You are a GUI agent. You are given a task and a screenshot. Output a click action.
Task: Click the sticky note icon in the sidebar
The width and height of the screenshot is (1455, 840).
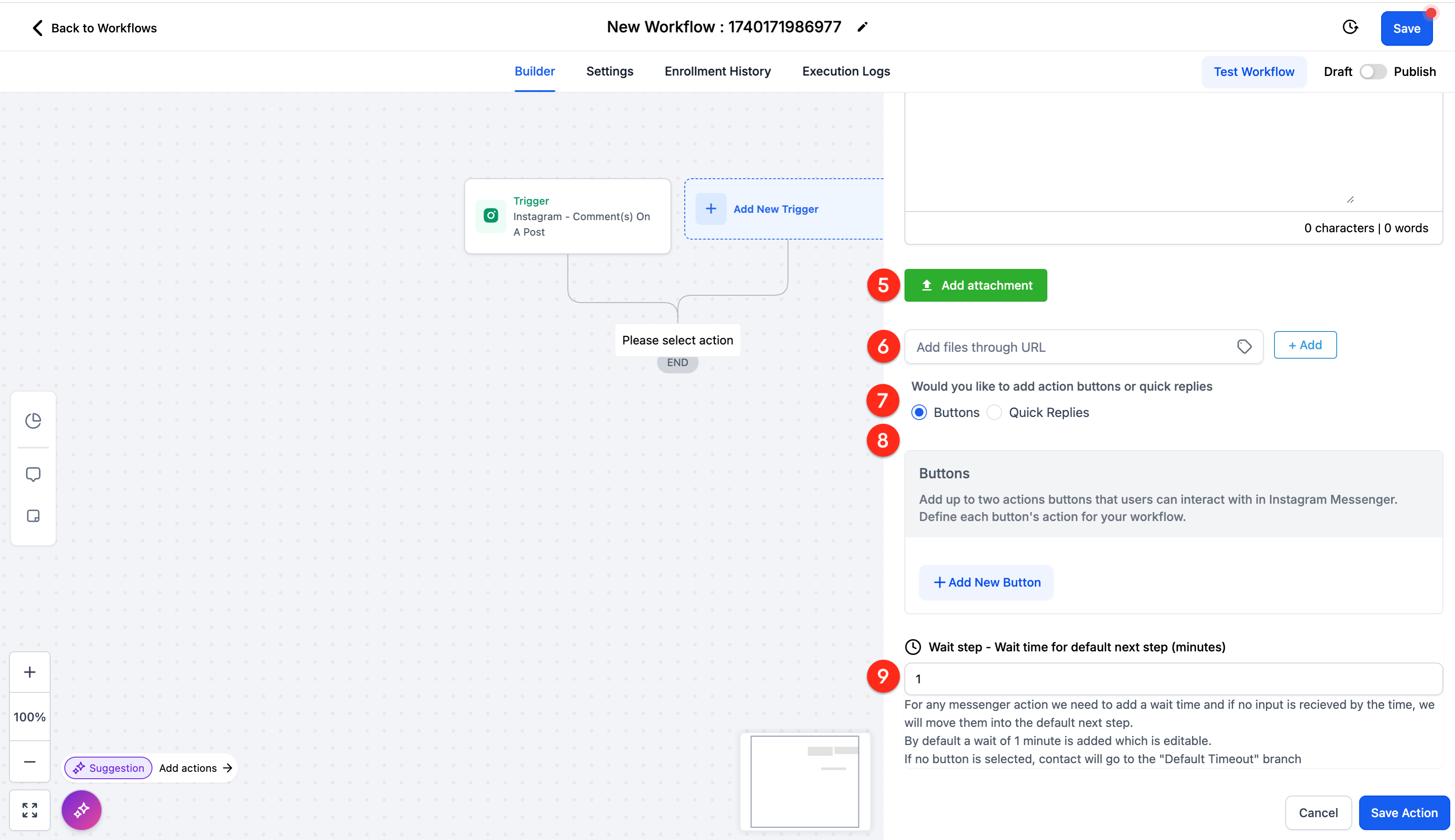click(x=33, y=516)
